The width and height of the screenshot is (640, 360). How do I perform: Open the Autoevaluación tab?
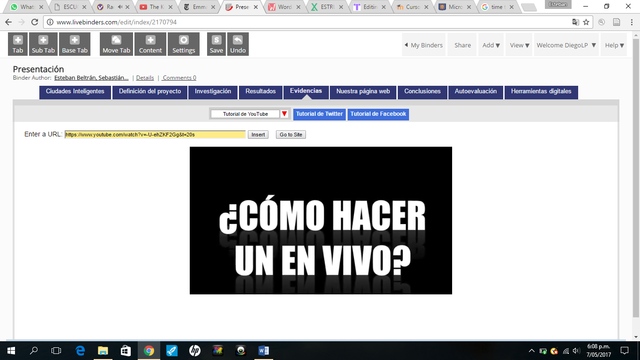[476, 92]
